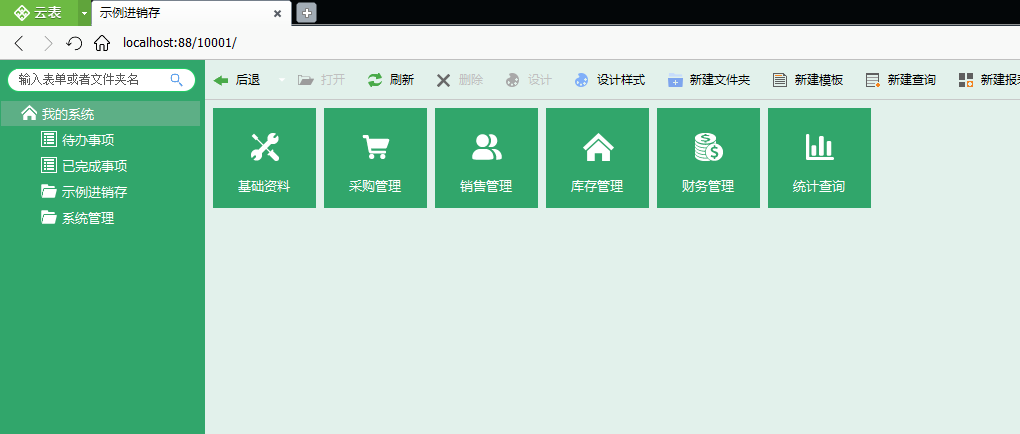Click the 删除 toolbar button

coord(460,80)
